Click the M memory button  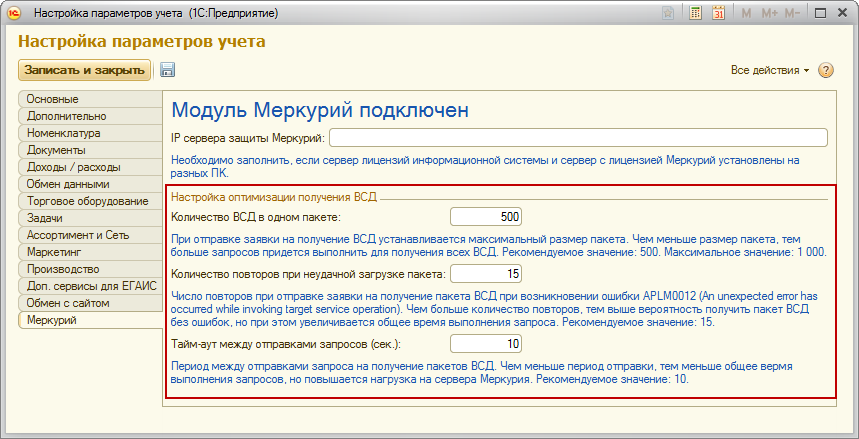coord(746,14)
